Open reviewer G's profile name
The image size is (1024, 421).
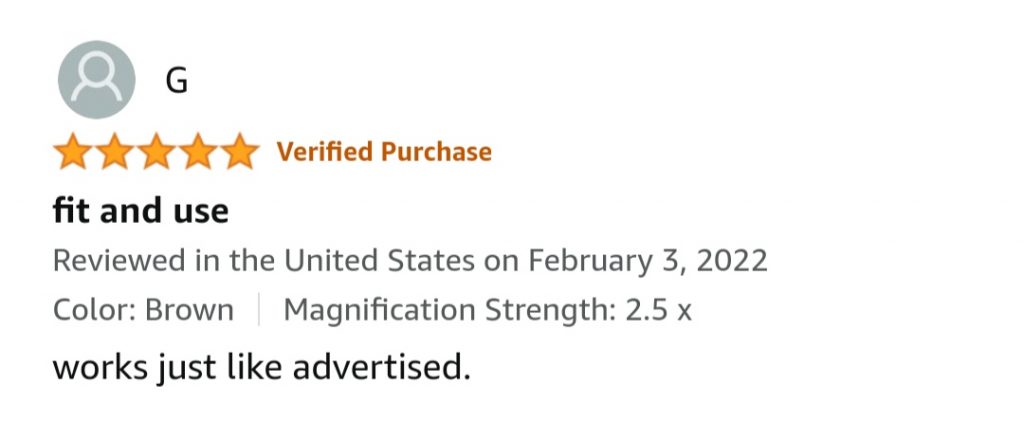click(177, 82)
